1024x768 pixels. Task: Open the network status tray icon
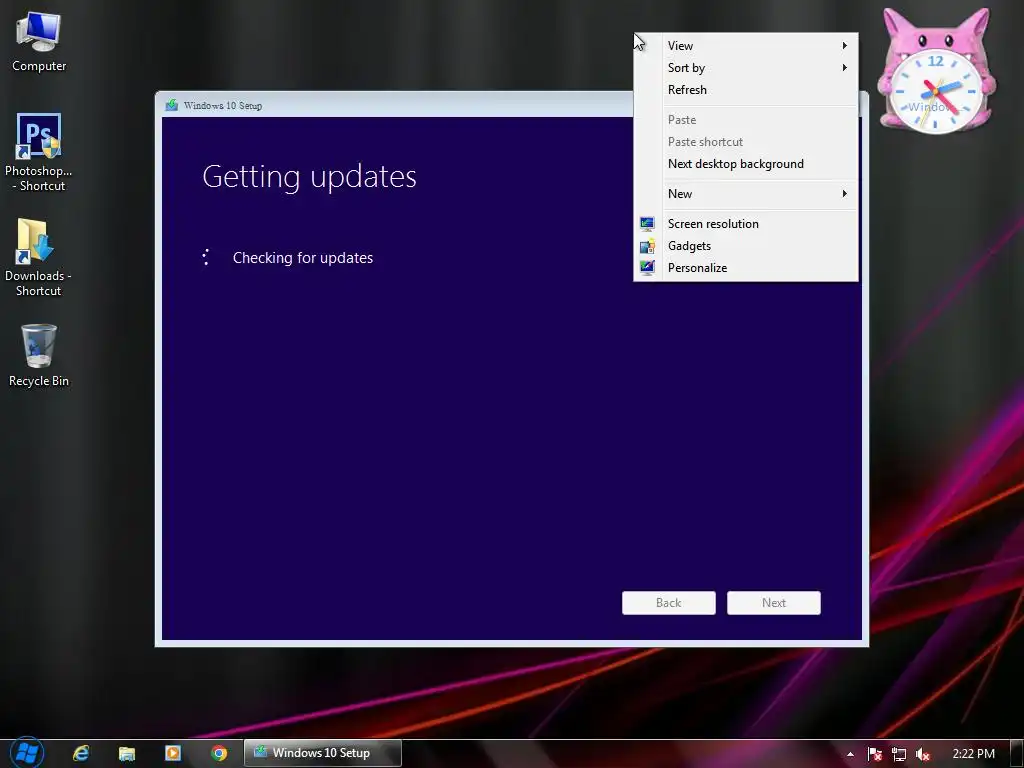click(x=899, y=754)
